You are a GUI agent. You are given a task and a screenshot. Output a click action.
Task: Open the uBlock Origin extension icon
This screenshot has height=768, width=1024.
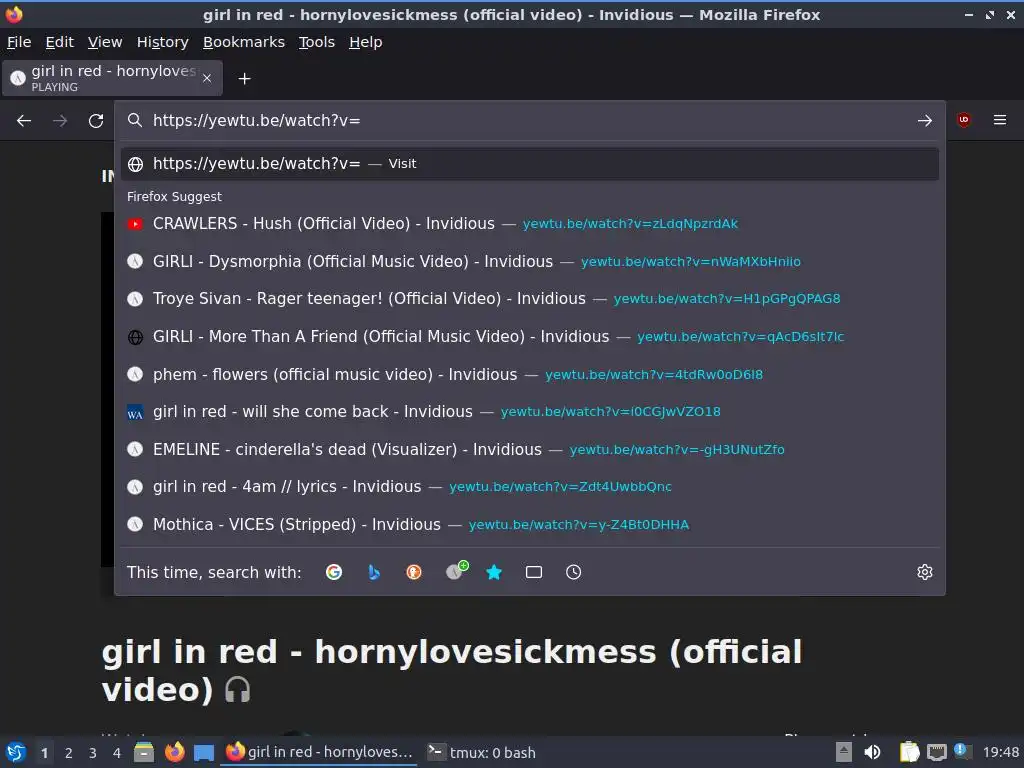click(963, 120)
